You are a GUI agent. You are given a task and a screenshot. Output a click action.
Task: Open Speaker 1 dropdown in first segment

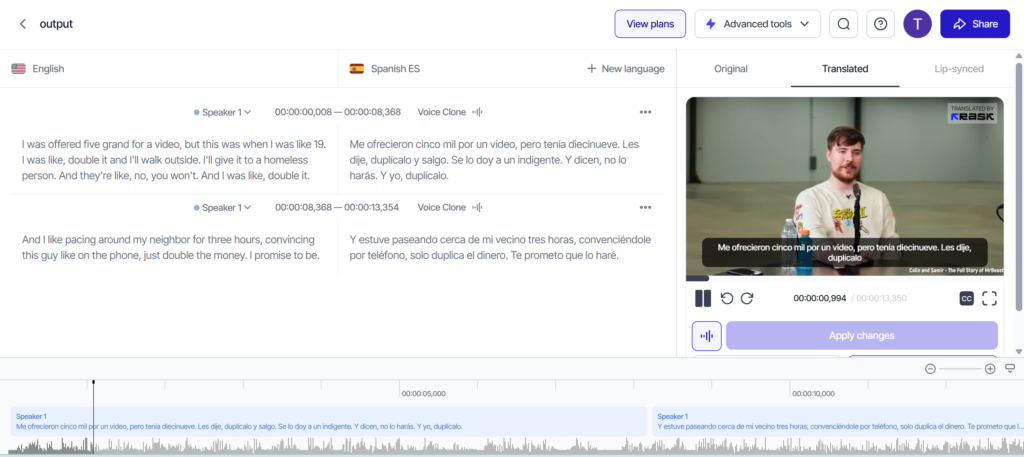(x=223, y=112)
